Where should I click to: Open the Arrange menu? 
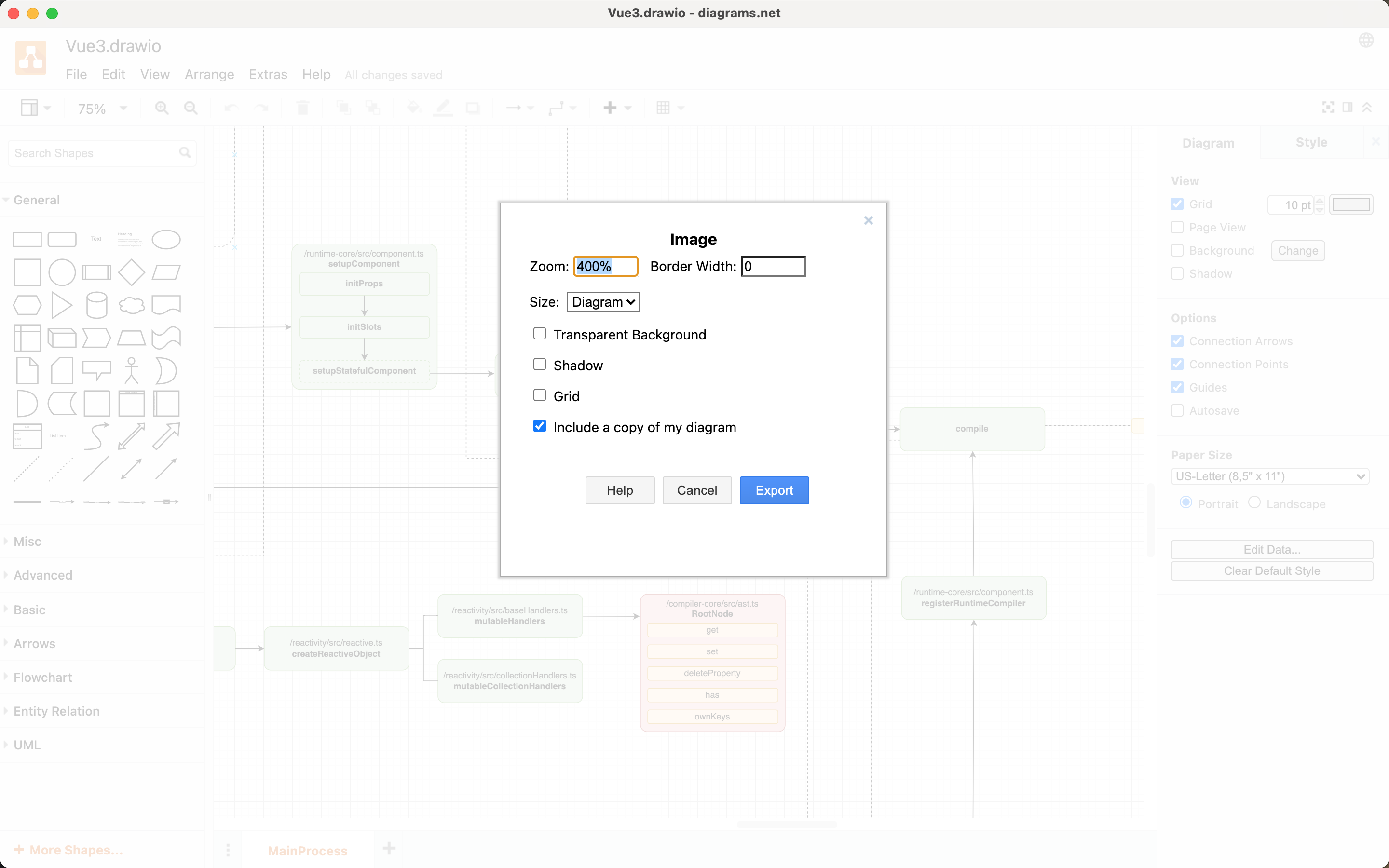tap(209, 75)
